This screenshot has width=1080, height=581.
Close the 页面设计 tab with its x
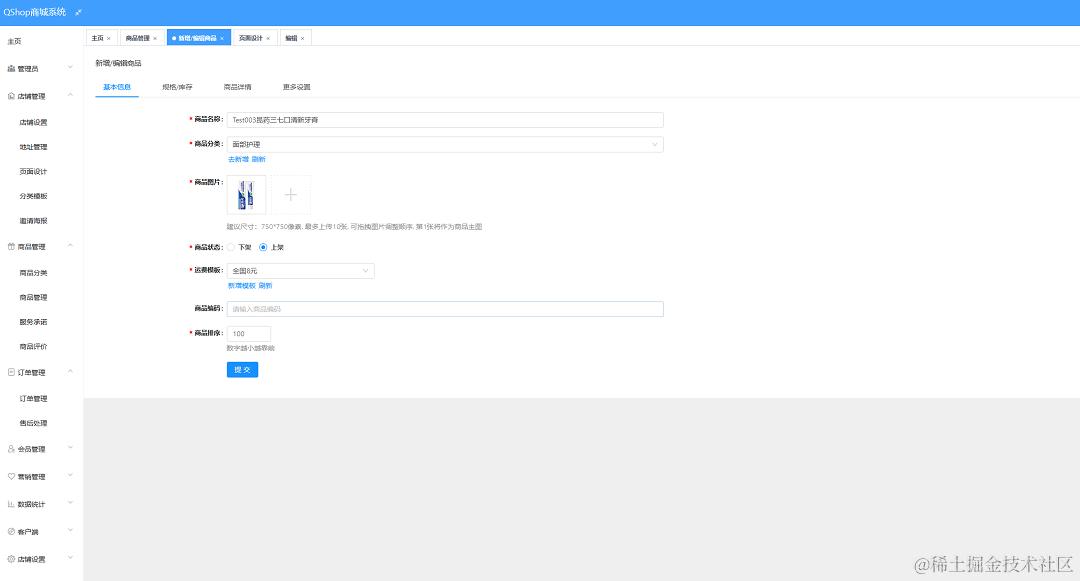[268, 39]
